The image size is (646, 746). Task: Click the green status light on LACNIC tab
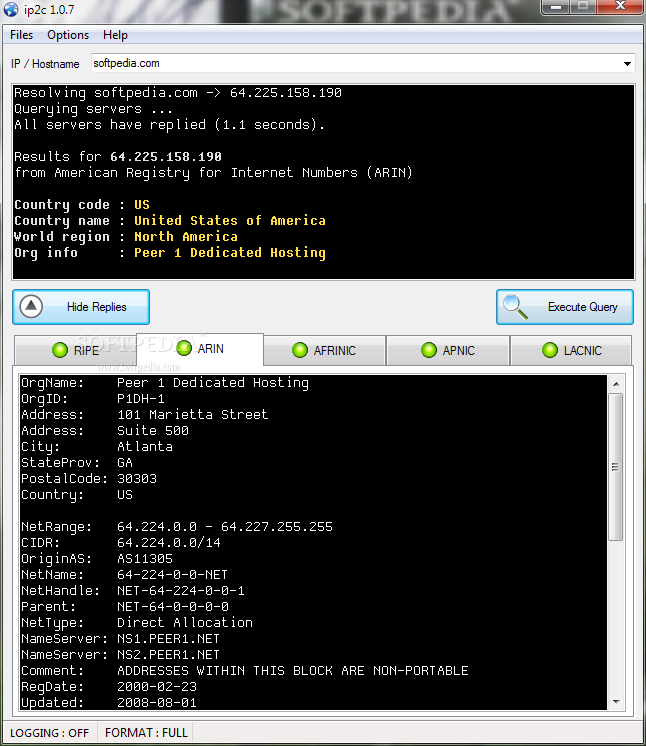click(549, 350)
